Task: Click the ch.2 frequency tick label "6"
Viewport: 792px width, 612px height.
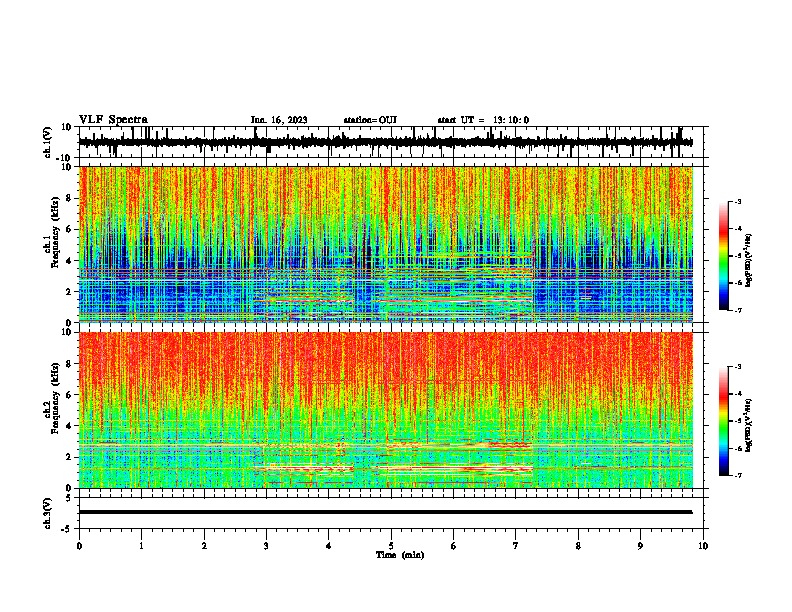Action: point(69,395)
